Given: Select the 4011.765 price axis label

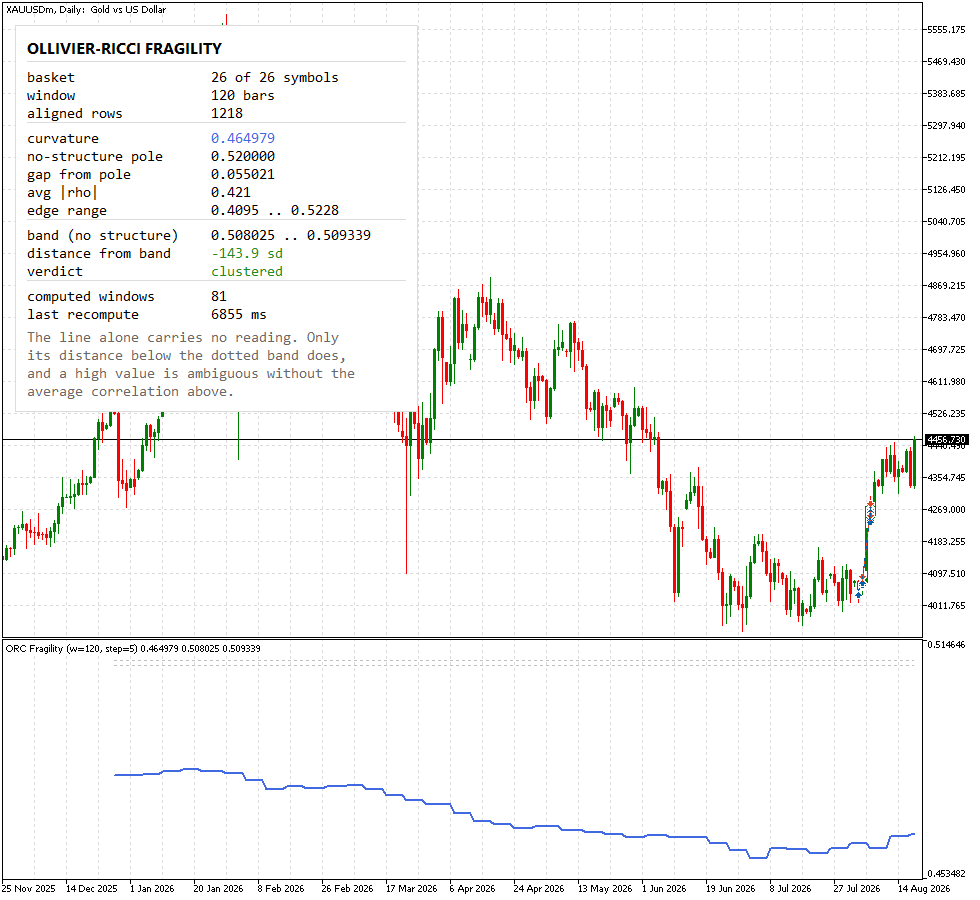Looking at the screenshot, I should click(x=946, y=606).
